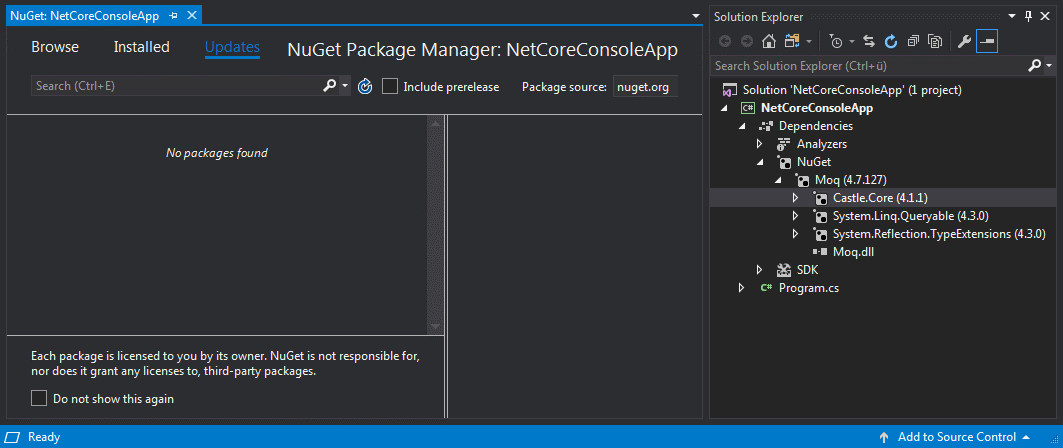This screenshot has height=448, width=1063.
Task: Click the Show All Files icon
Action: [934, 41]
